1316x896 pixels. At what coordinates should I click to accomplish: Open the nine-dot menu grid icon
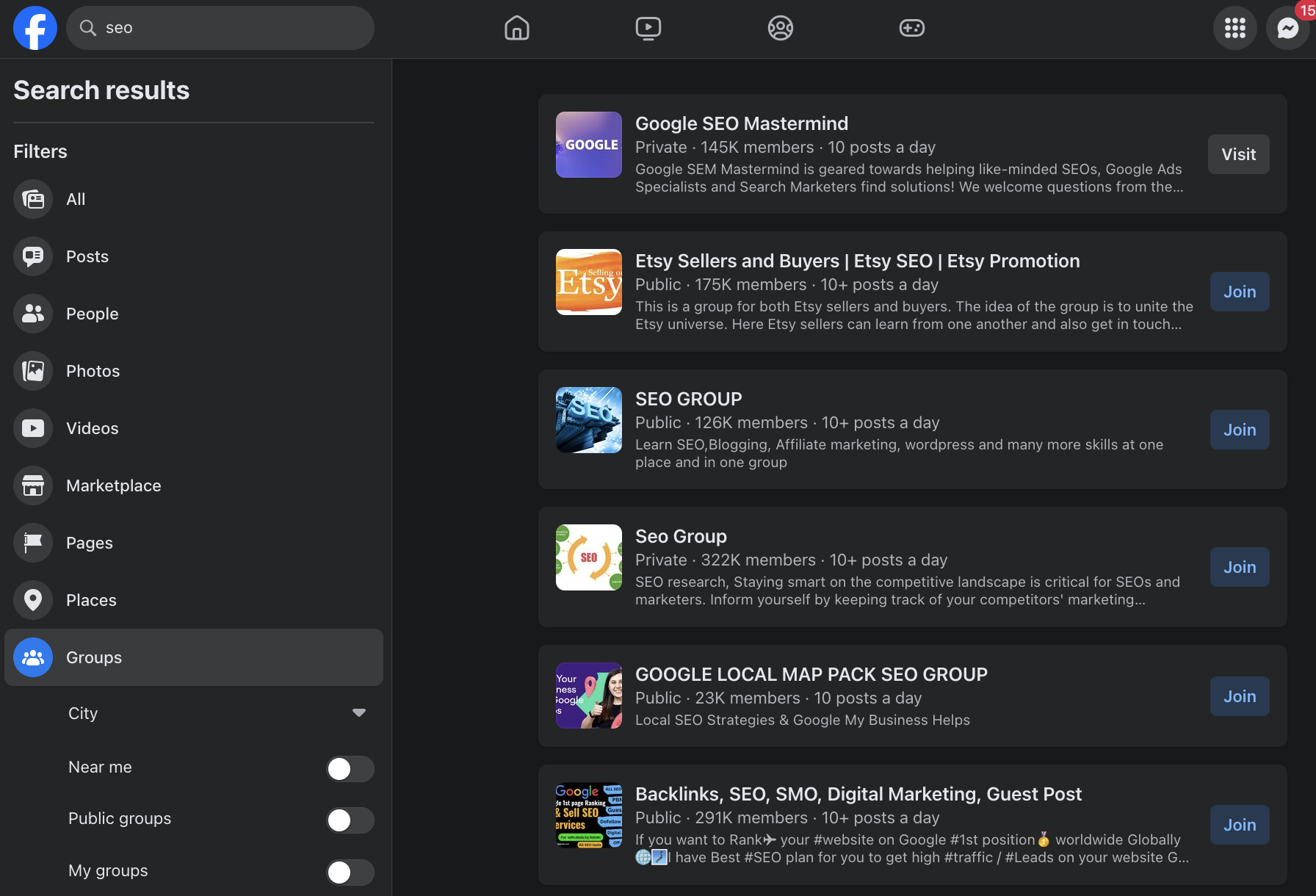pos(1235,28)
